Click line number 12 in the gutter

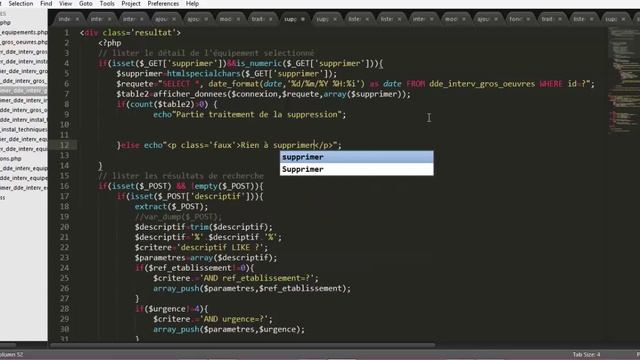[64, 145]
